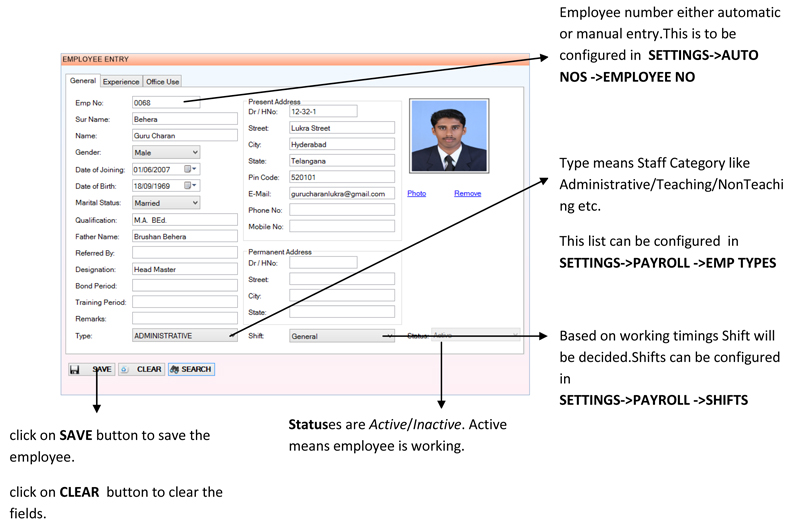Click the empty Referred By field
801x524 pixels.
point(184,253)
